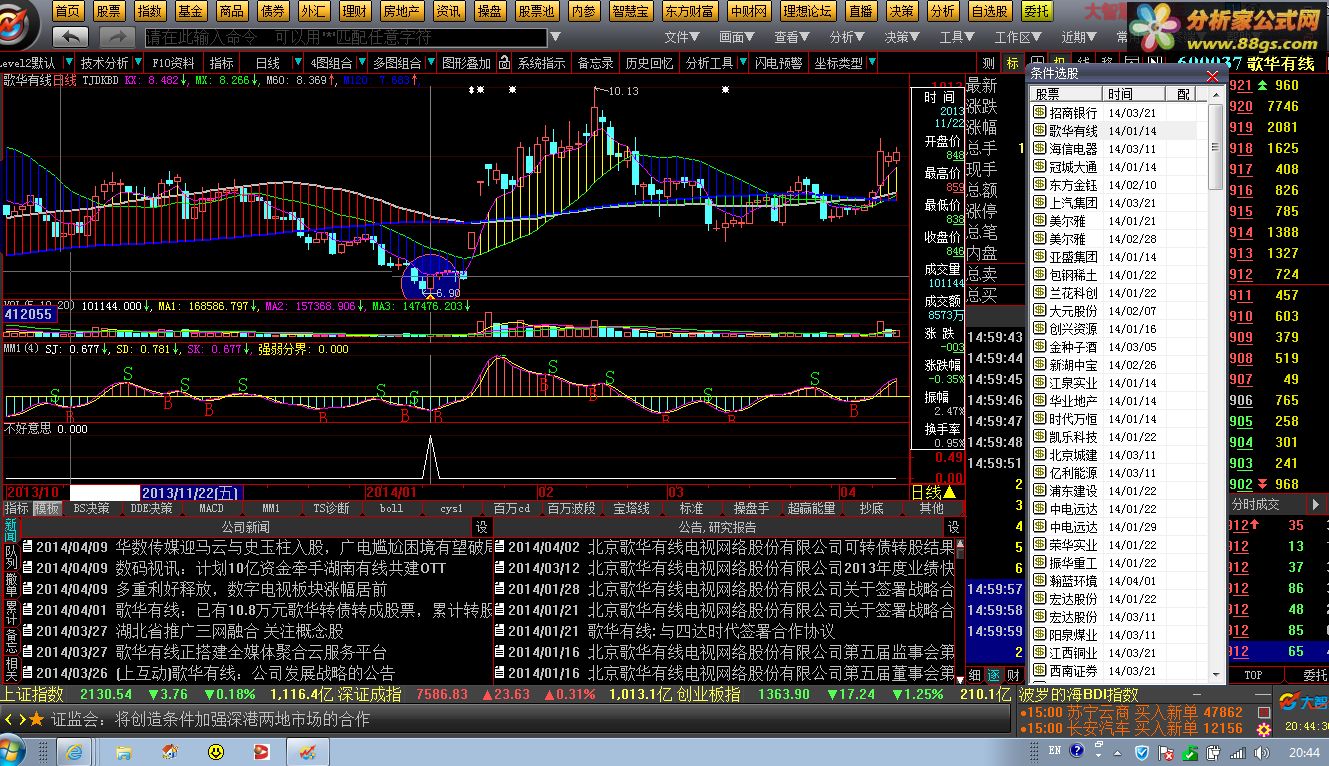
Task: Click the 基金 top navigation button
Action: (191, 11)
